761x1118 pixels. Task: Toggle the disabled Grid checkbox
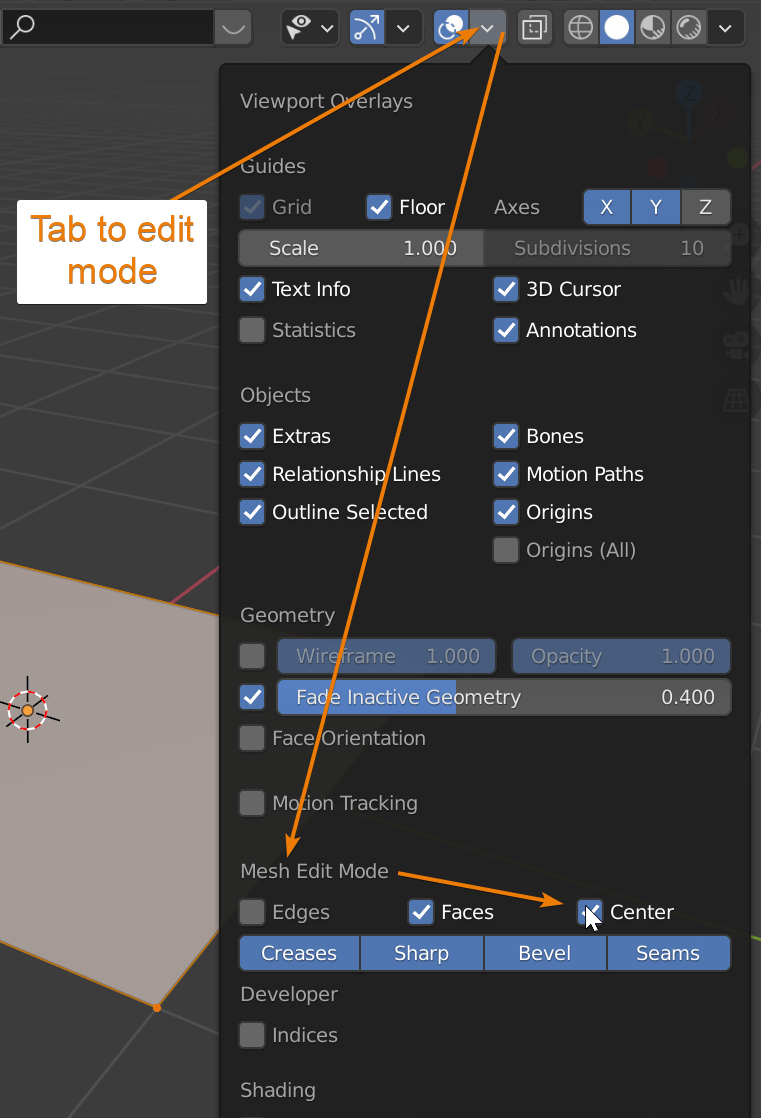point(252,207)
